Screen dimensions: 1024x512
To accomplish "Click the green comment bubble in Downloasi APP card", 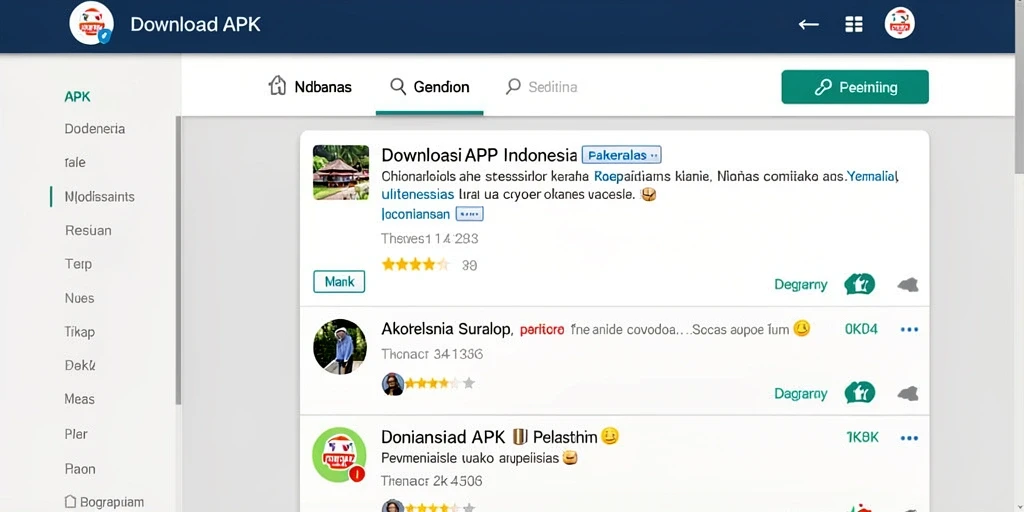I will coord(859,284).
